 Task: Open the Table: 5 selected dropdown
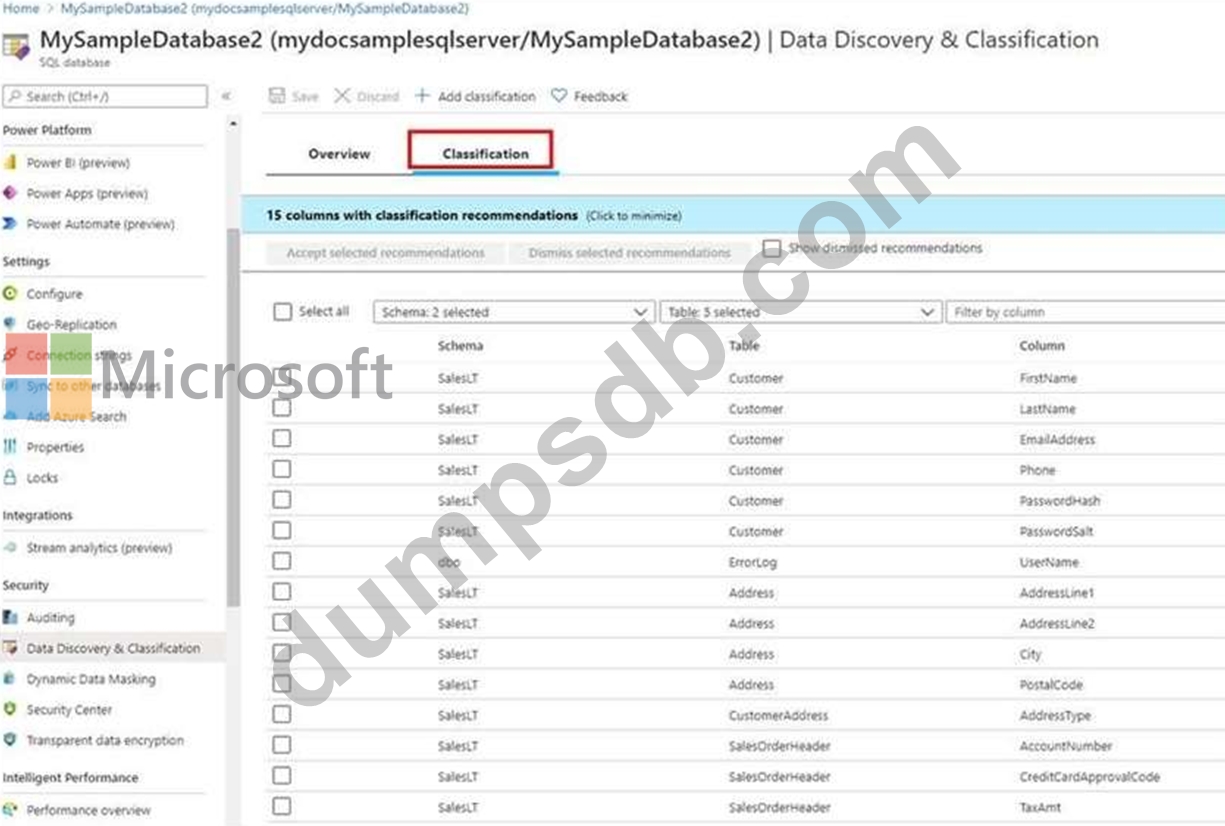pyautogui.click(x=800, y=313)
